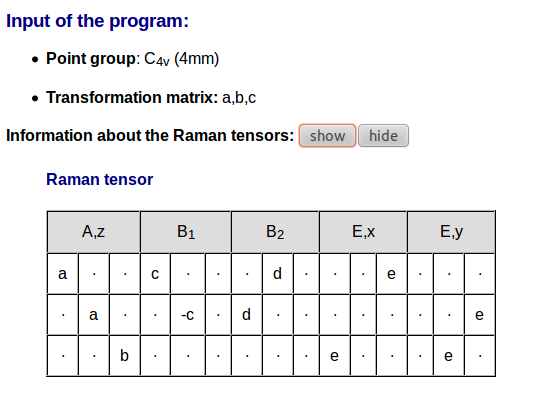Image resolution: width=534 pixels, height=402 pixels.
Task: Select the E,y column header
Action: (451, 232)
